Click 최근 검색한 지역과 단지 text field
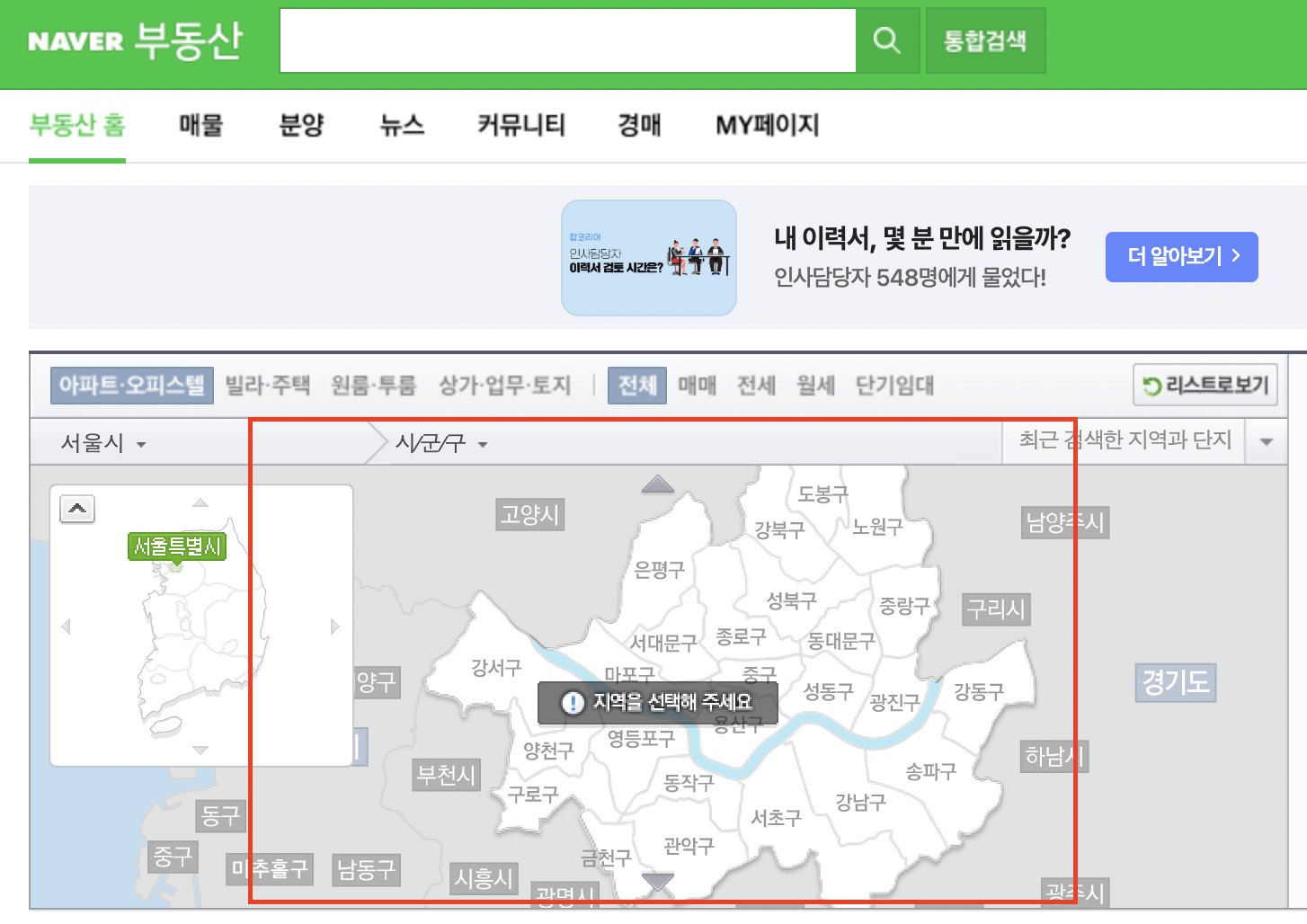Screen dimensions: 1307x924 1125,440
